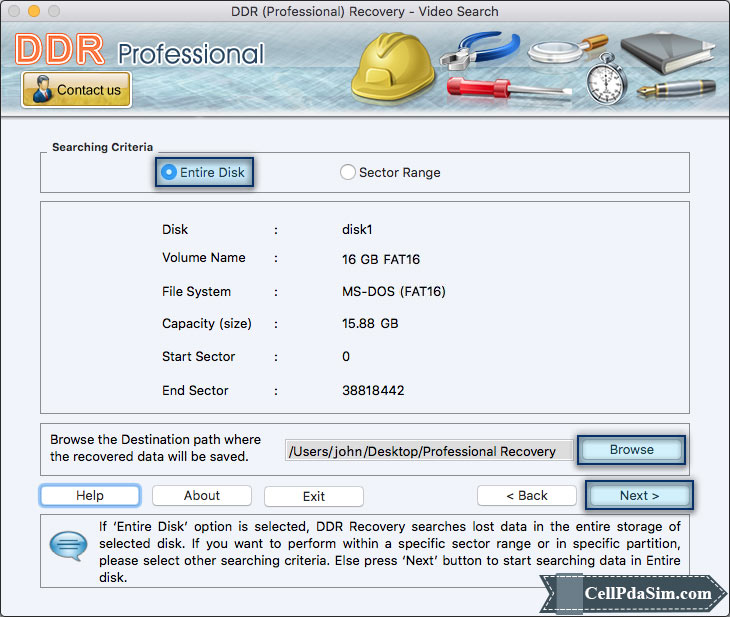This screenshot has height=617, width=730.
Task: Click the yellow hard hat icon
Action: 393,67
